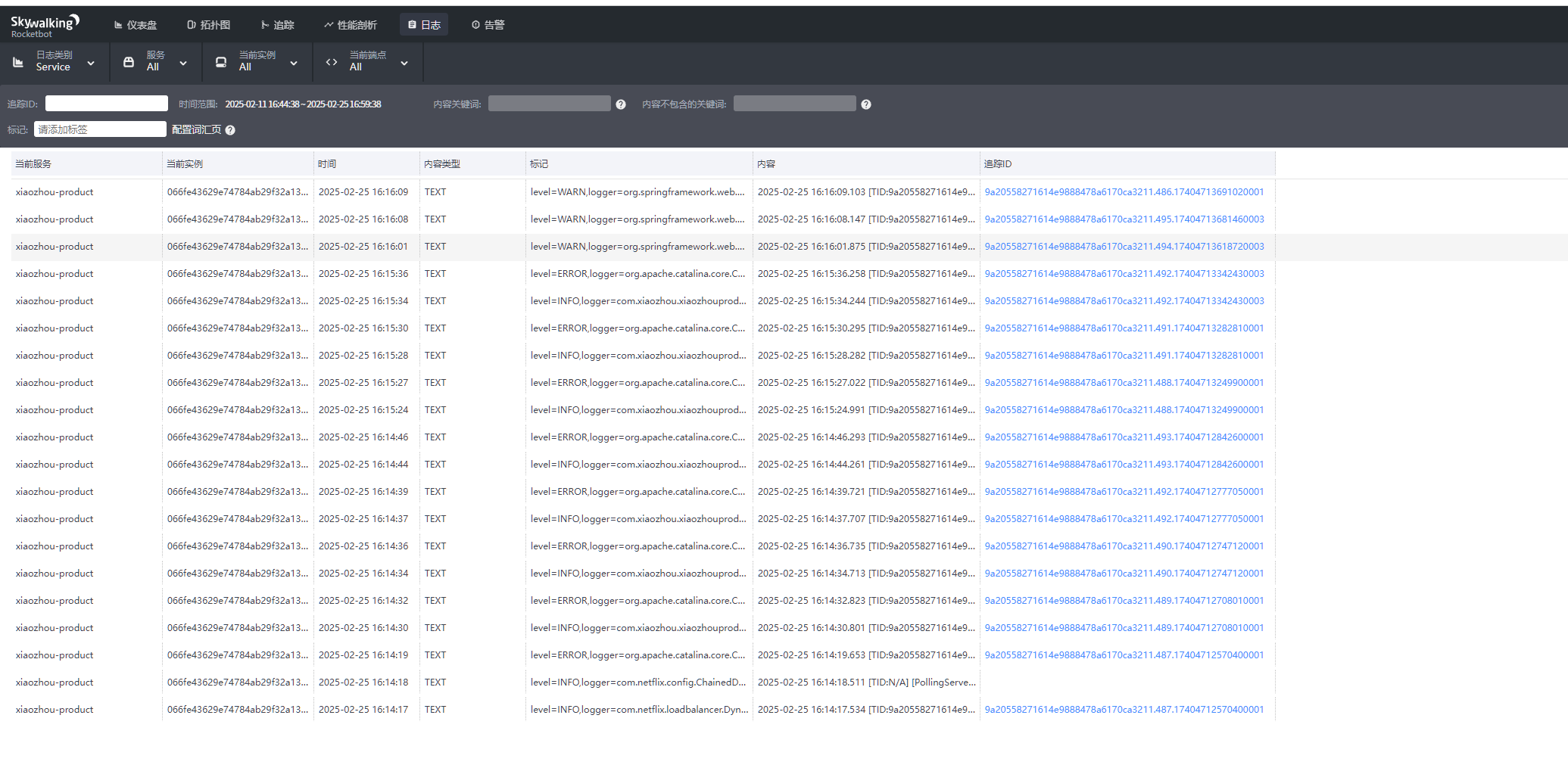Click the Skywalking Rocketbot logo
Screen dimensions: 1568x768
[45, 25]
